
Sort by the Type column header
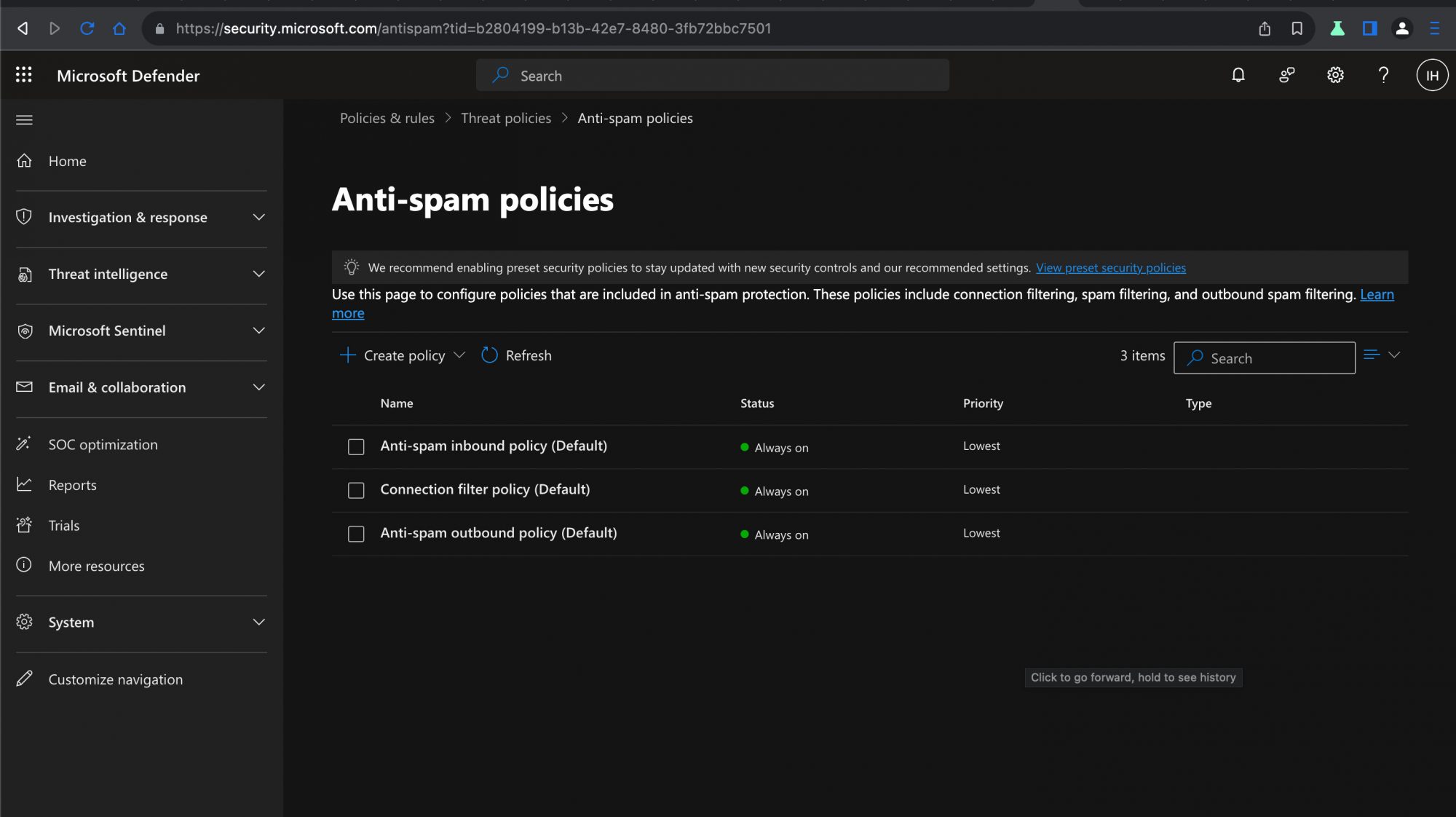click(x=1198, y=403)
